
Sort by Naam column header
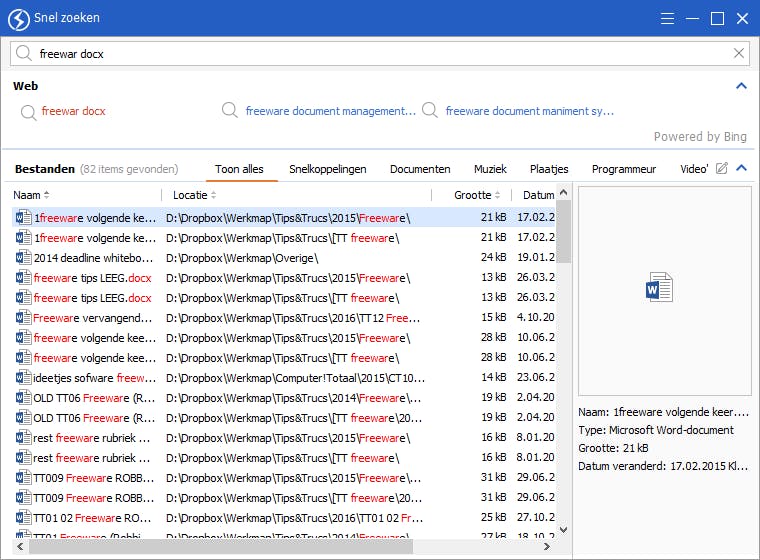click(27, 195)
